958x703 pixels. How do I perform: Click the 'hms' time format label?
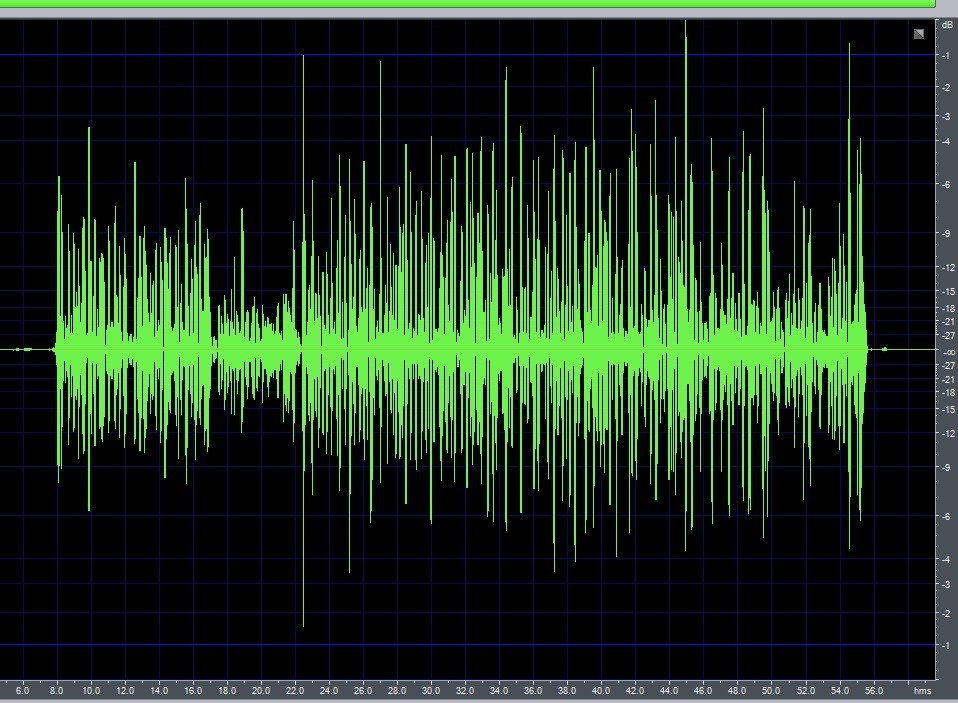click(923, 691)
